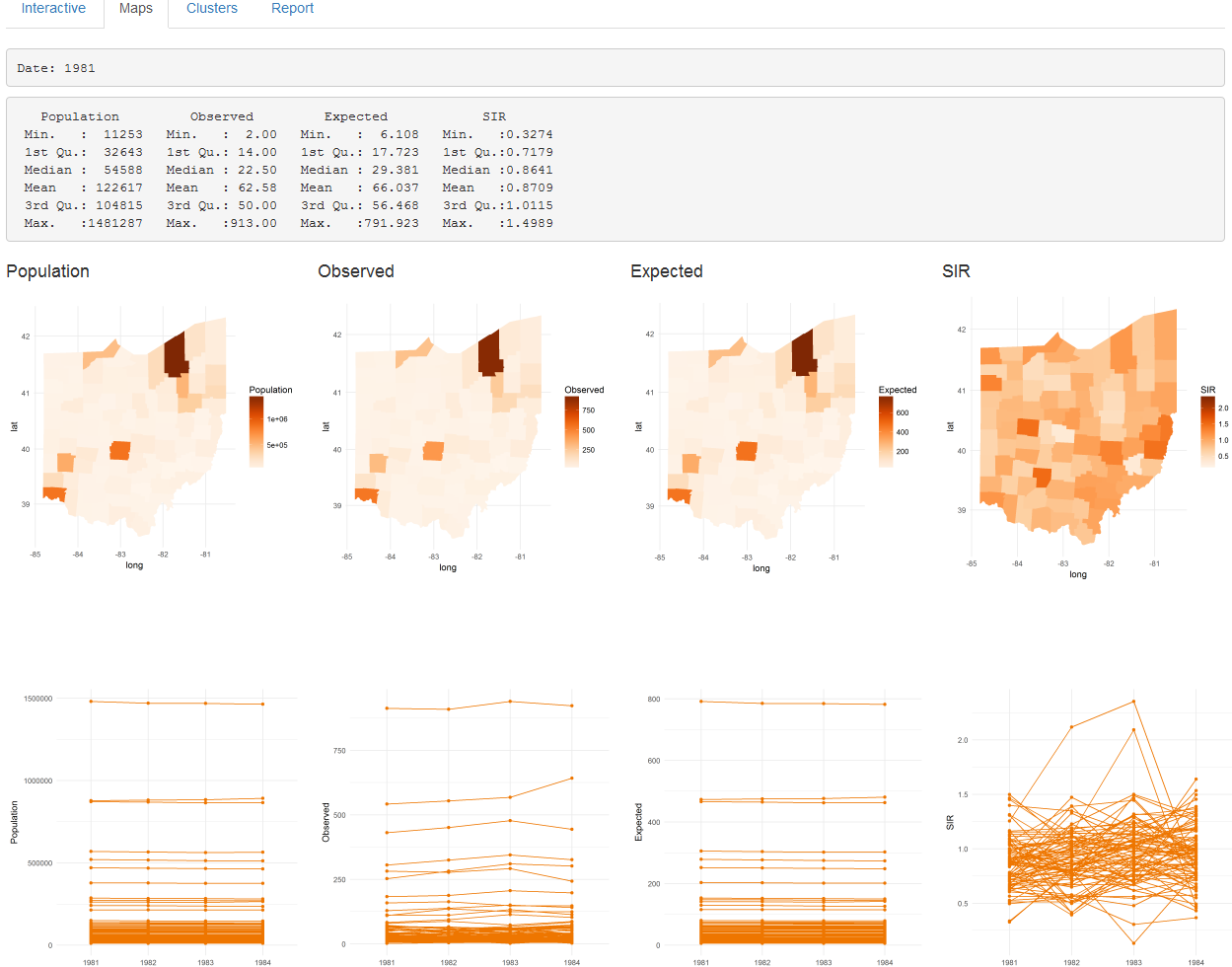Click the Expected time series line chart
The width and height of the screenshot is (1232, 967).
[793, 819]
